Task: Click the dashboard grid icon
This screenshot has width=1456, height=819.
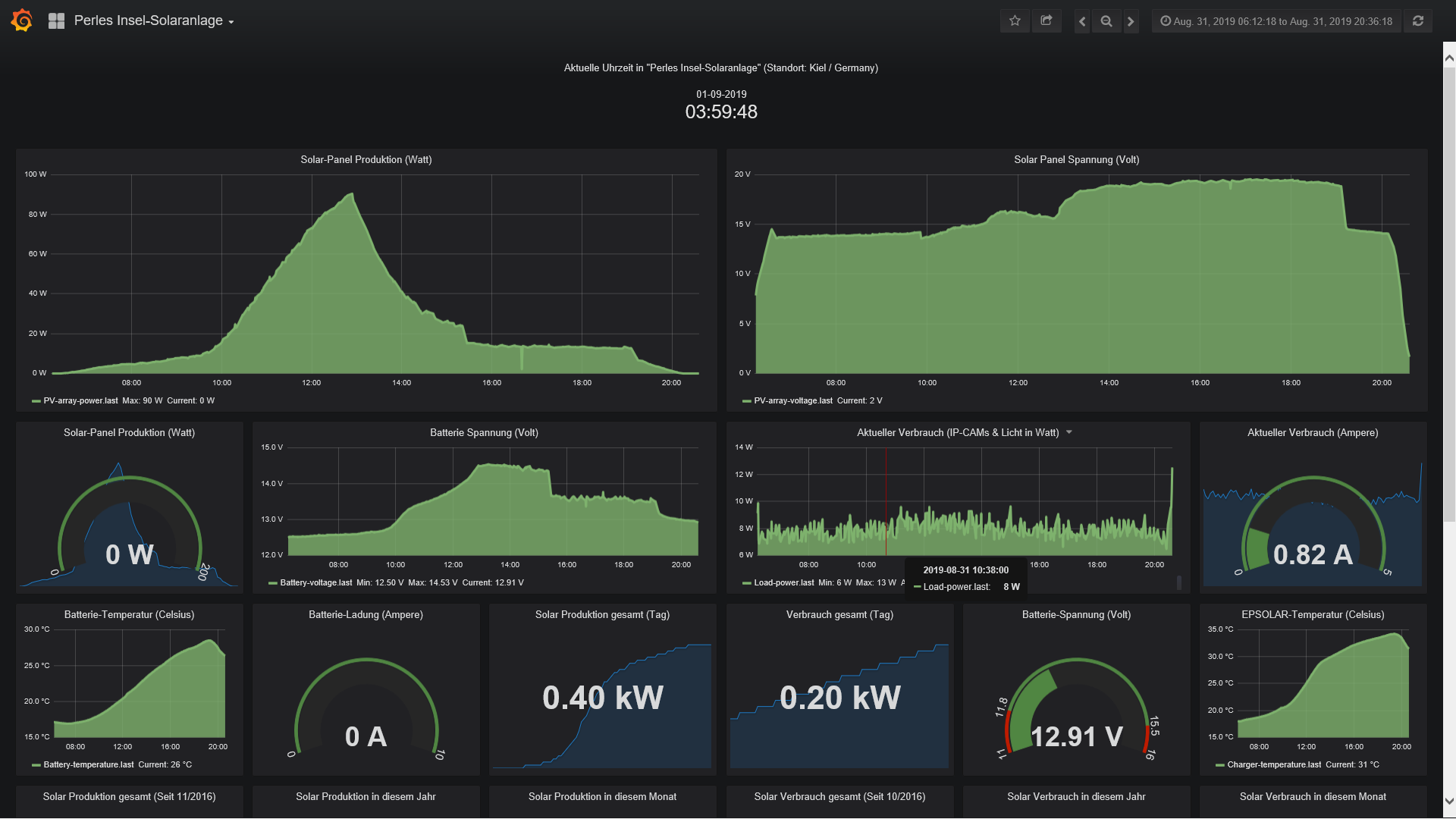Action: point(56,20)
